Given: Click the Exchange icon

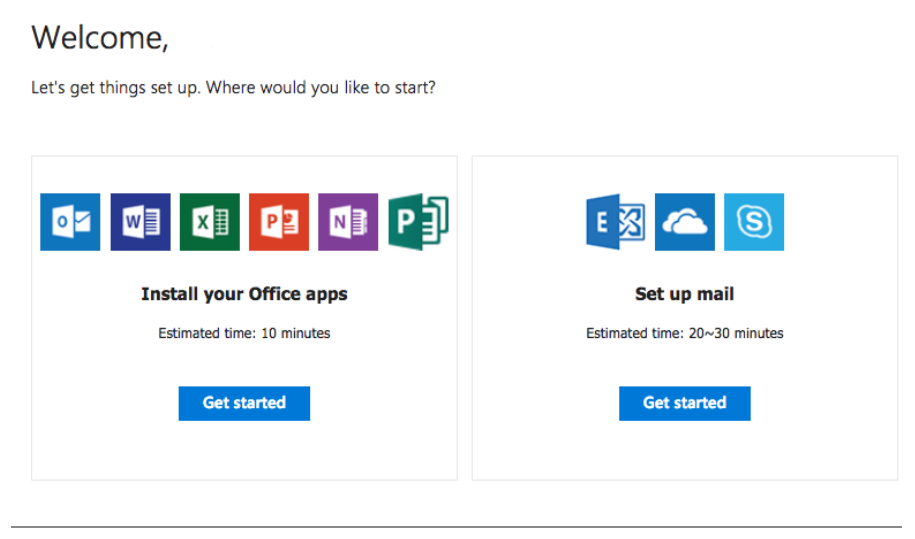Looking at the screenshot, I should pos(616,222).
